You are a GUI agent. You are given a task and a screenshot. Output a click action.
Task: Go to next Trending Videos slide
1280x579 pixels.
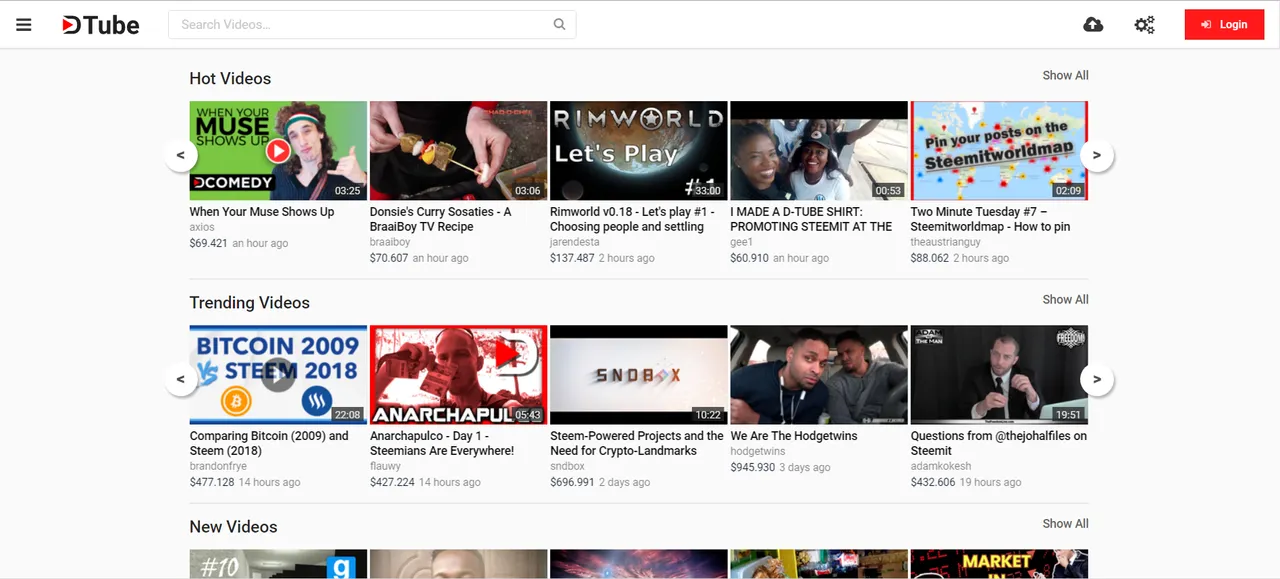tap(1097, 379)
